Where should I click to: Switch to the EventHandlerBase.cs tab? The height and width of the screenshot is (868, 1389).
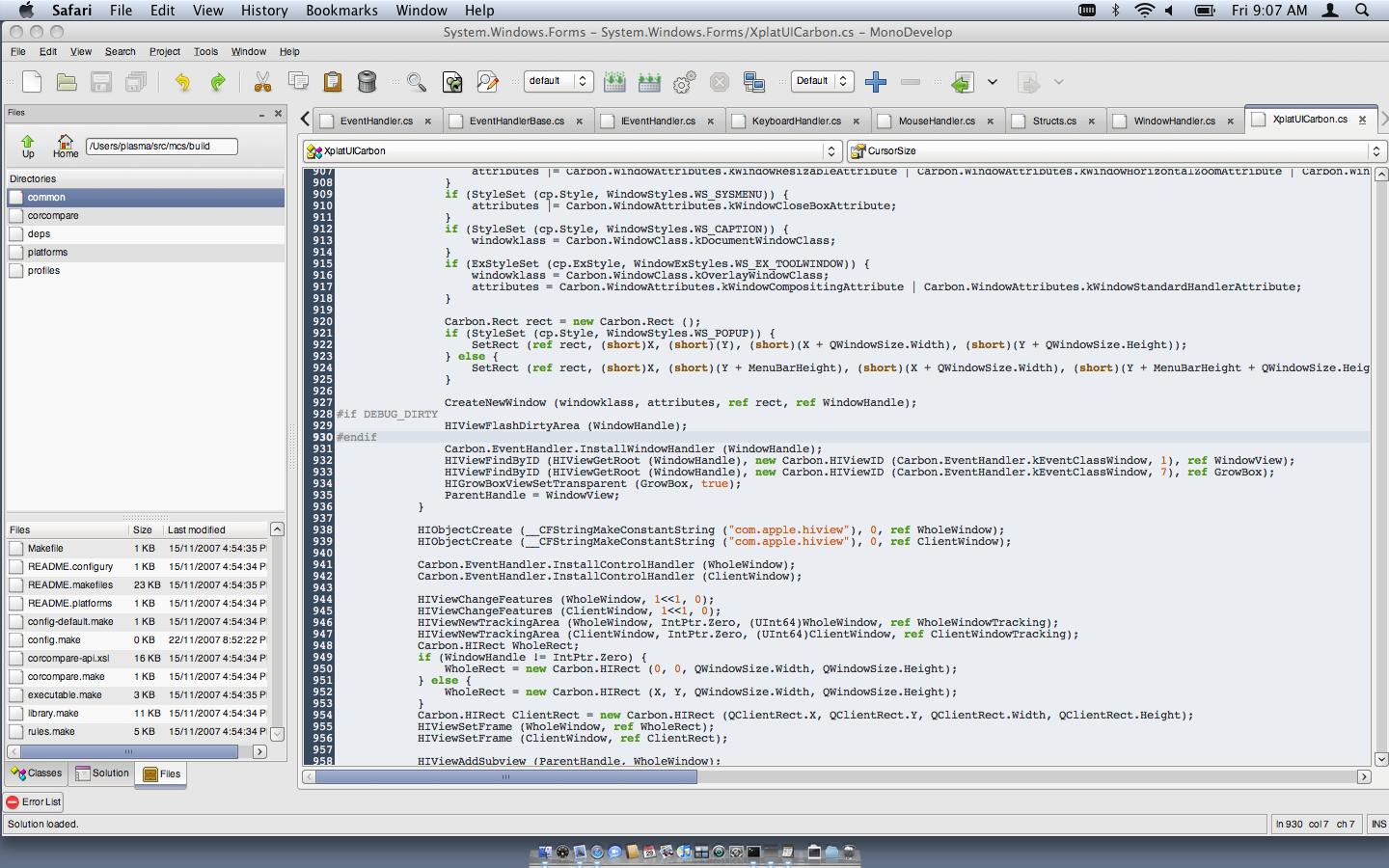(517, 122)
